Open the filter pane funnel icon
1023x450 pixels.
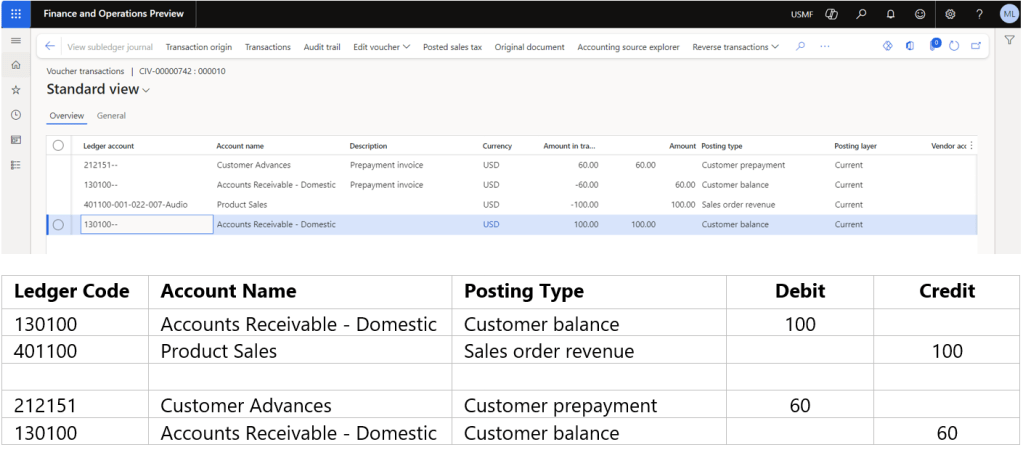pyautogui.click(x=1009, y=39)
